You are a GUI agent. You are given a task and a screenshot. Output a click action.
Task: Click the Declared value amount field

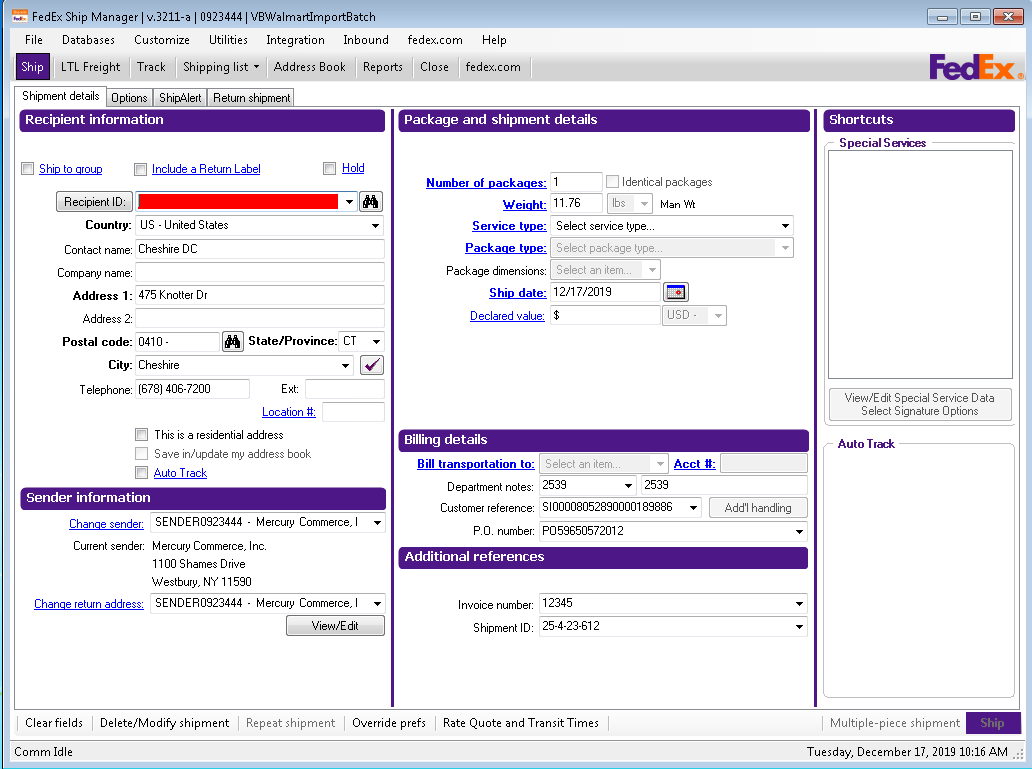click(x=605, y=315)
